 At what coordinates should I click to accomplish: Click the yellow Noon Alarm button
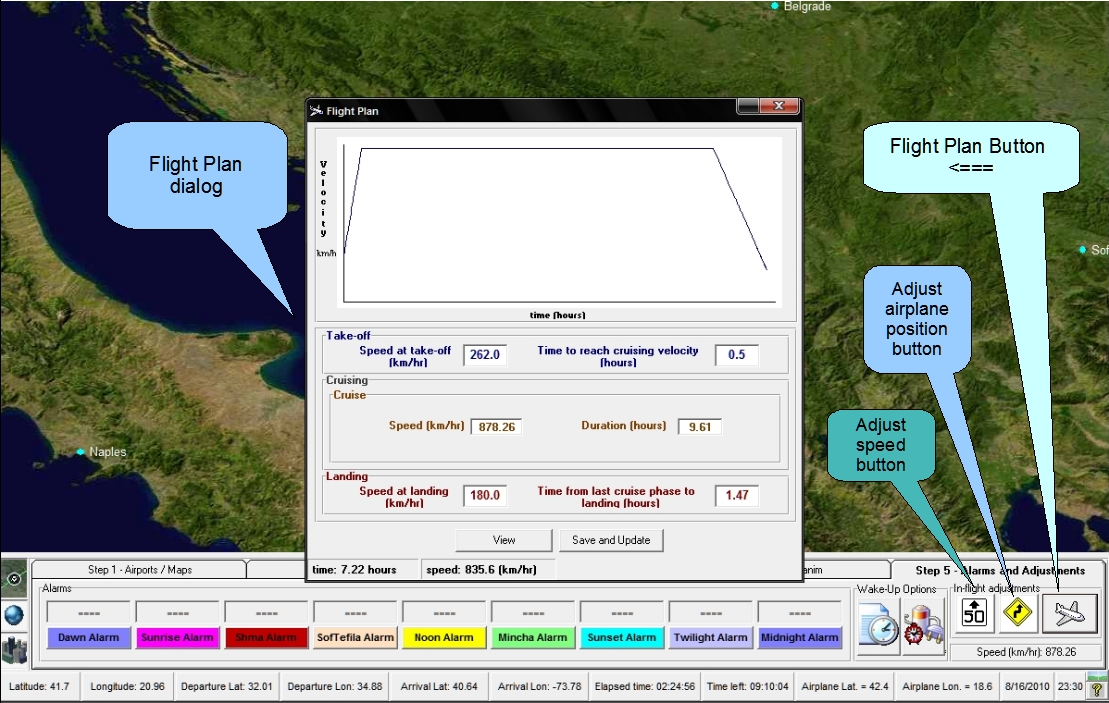click(443, 637)
